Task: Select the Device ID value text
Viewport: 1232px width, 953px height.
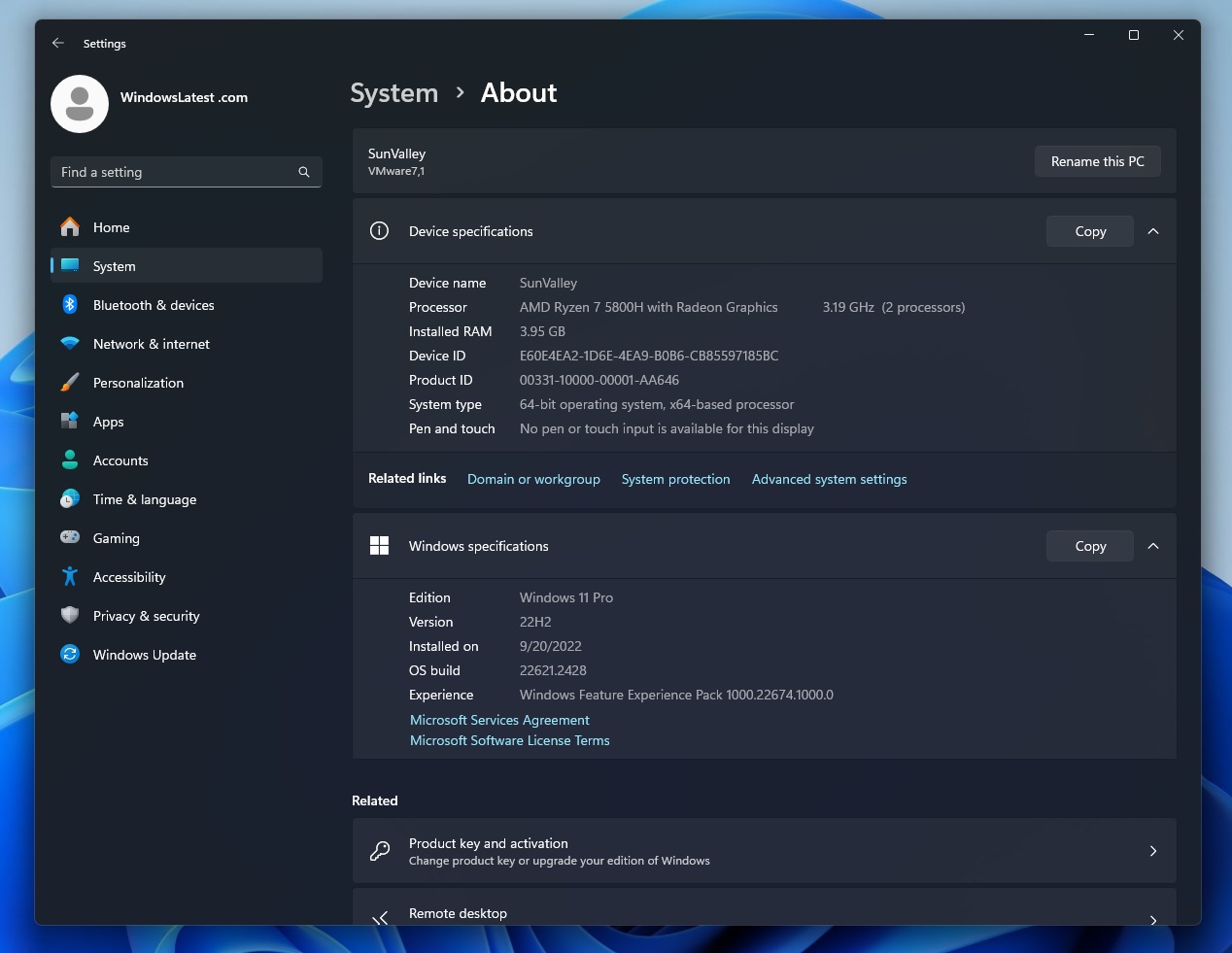Action: [x=649, y=356]
